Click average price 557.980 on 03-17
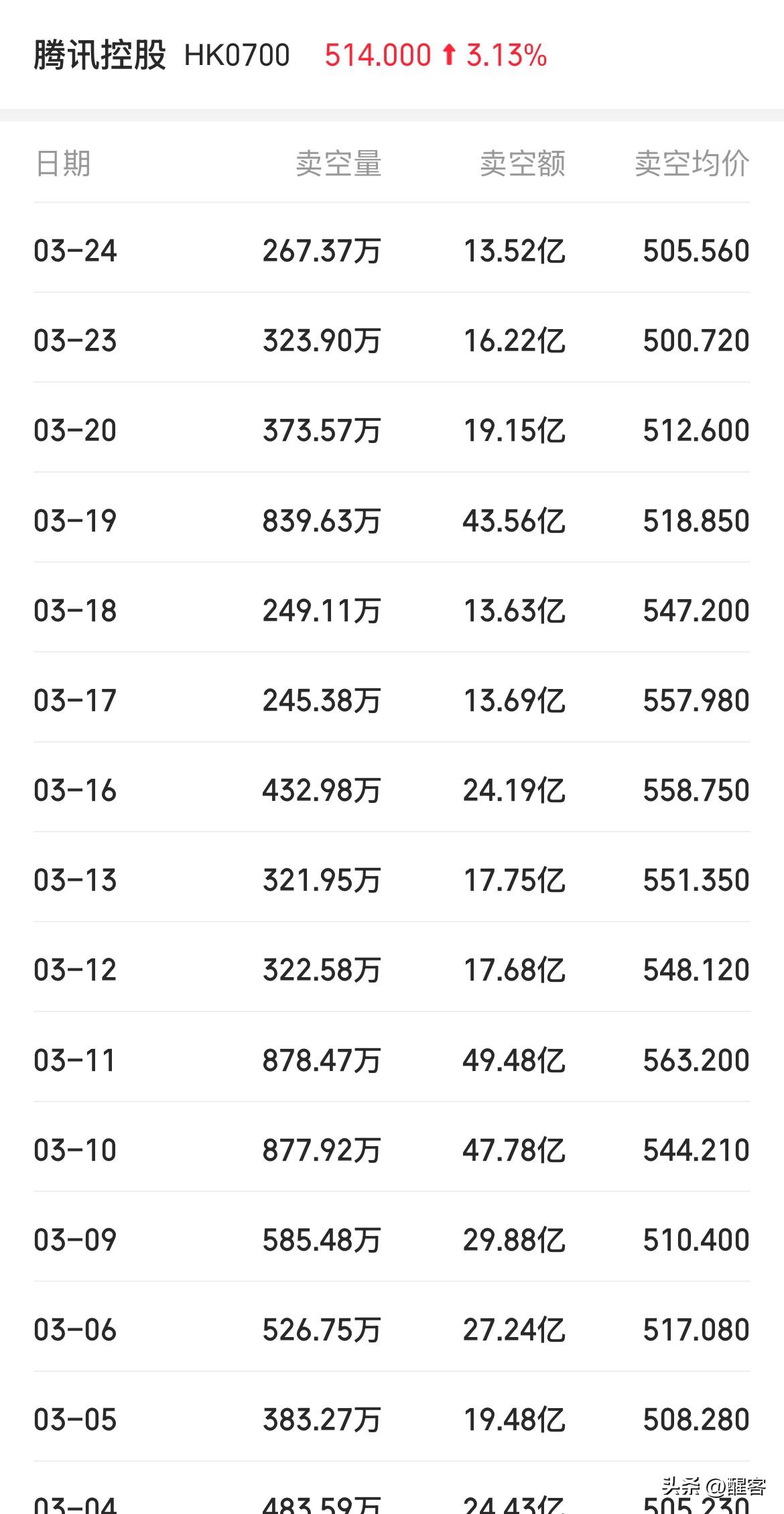784x1514 pixels. tap(696, 700)
